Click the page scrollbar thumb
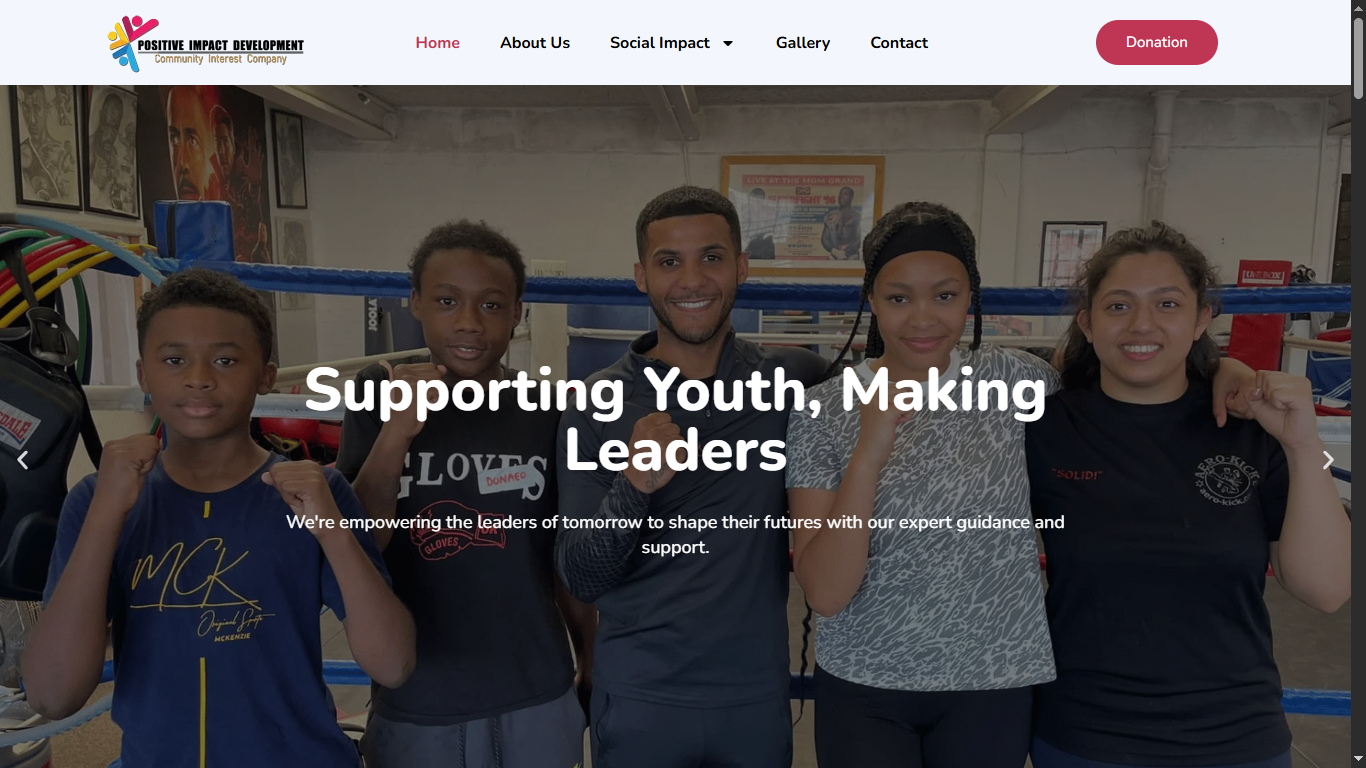The height and width of the screenshot is (768, 1366). [x=1358, y=57]
